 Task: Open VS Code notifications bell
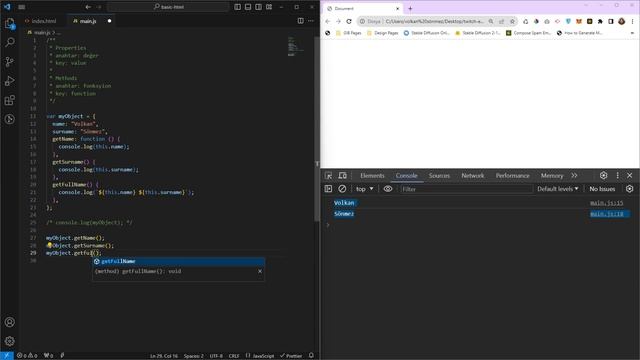coord(311,356)
